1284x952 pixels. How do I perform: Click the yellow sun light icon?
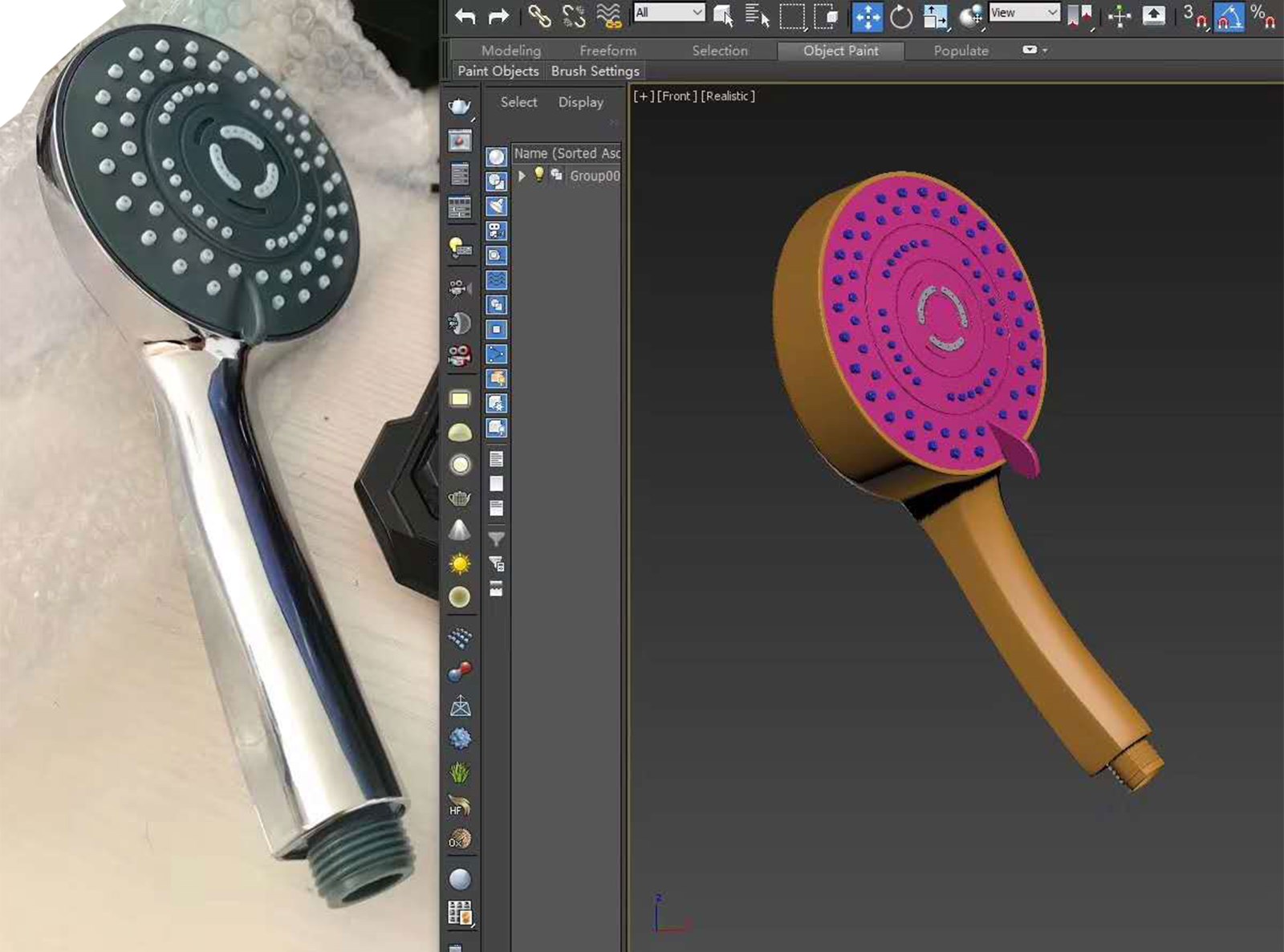[x=460, y=564]
